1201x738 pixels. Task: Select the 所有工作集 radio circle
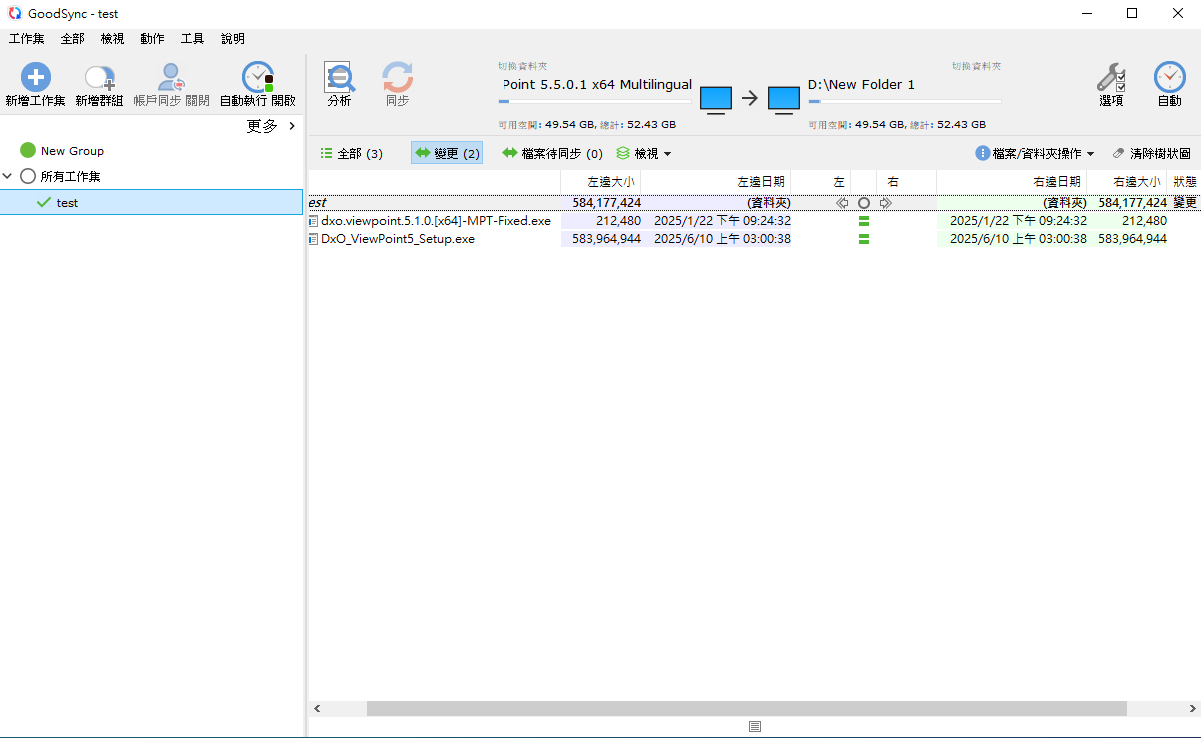[x=28, y=176]
